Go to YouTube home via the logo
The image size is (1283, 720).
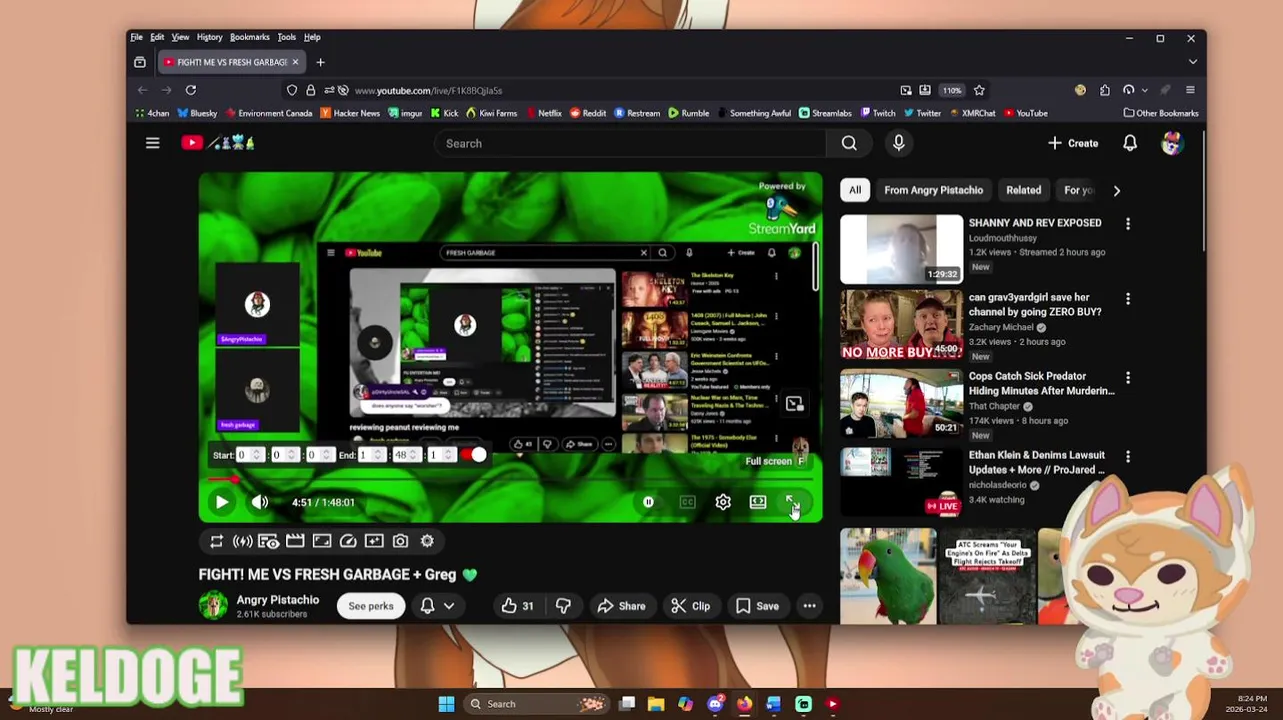click(x=218, y=143)
